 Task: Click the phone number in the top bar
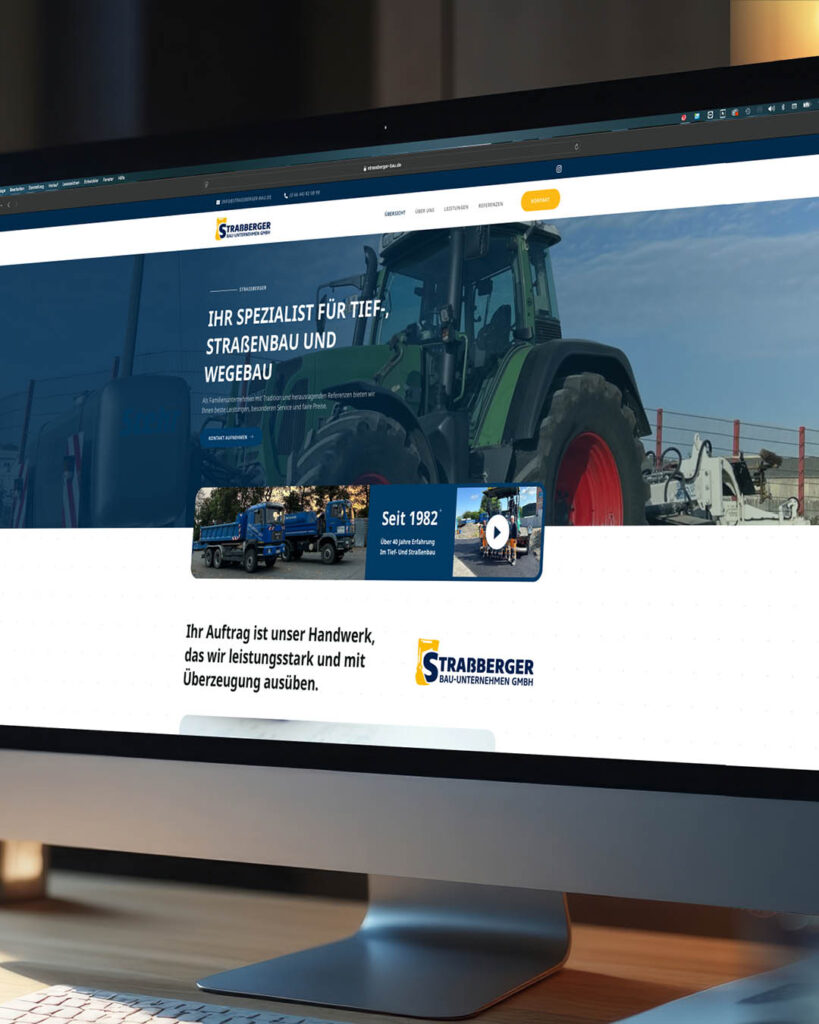(x=302, y=194)
